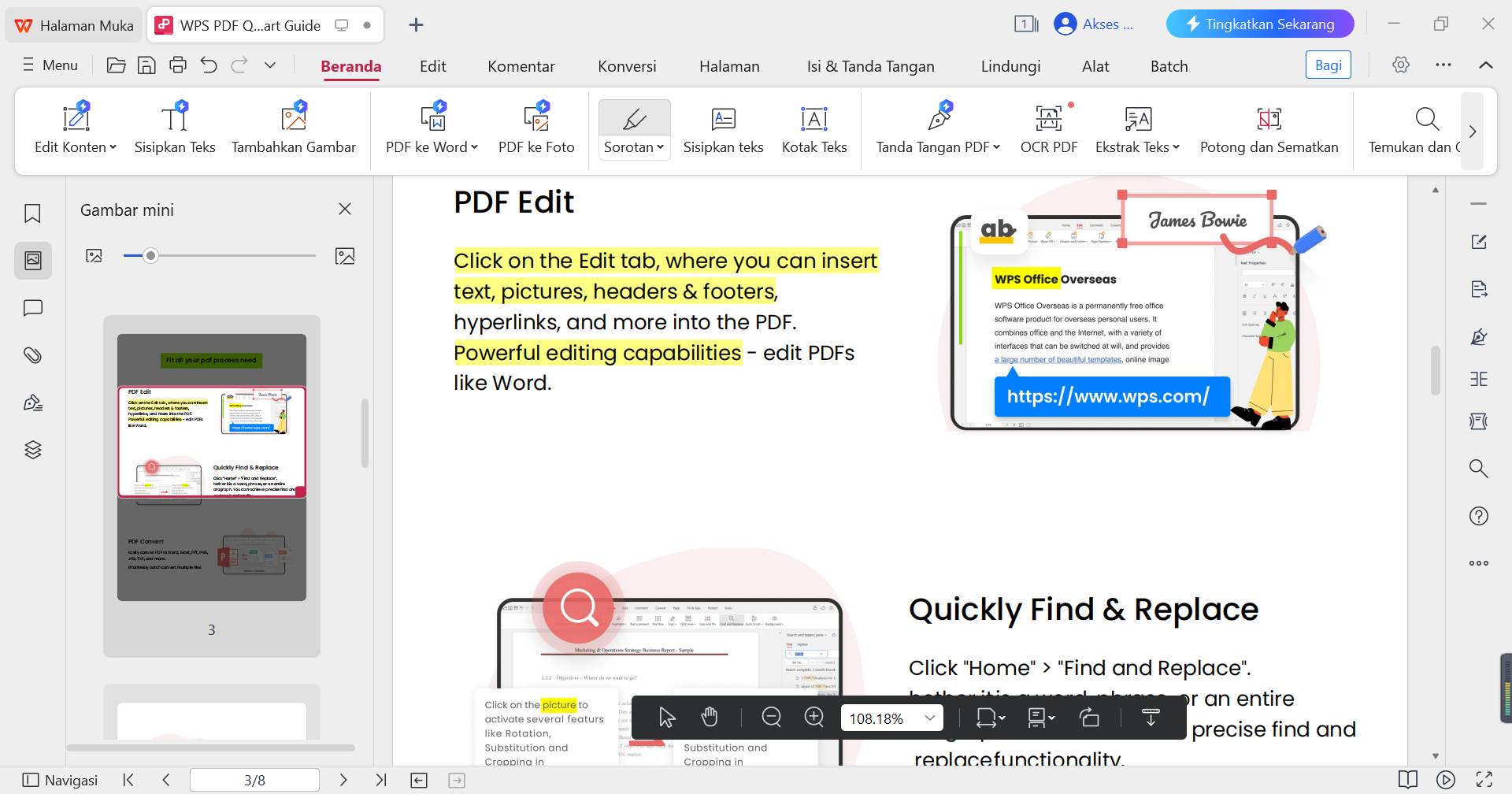Select the hand pan tool in floating toolbar
The height and width of the screenshot is (794, 1512).
click(x=709, y=717)
